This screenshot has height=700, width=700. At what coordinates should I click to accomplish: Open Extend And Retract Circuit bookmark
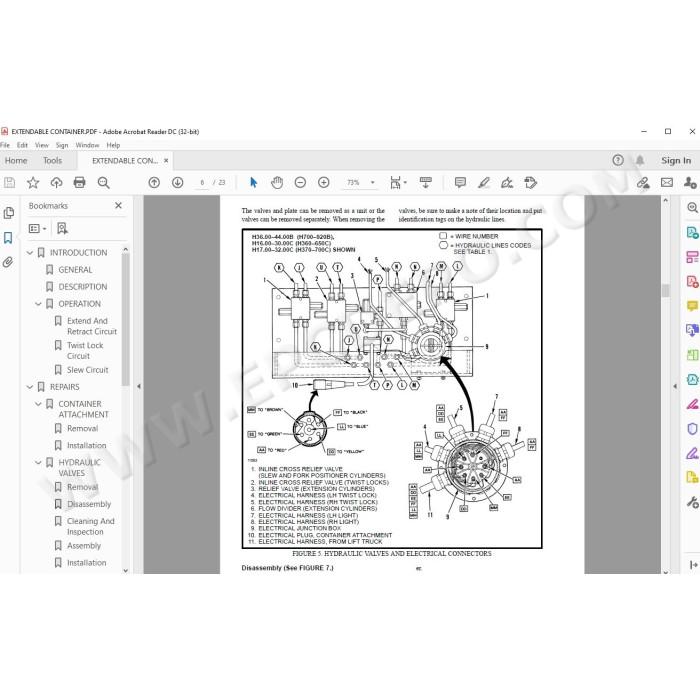(x=92, y=326)
